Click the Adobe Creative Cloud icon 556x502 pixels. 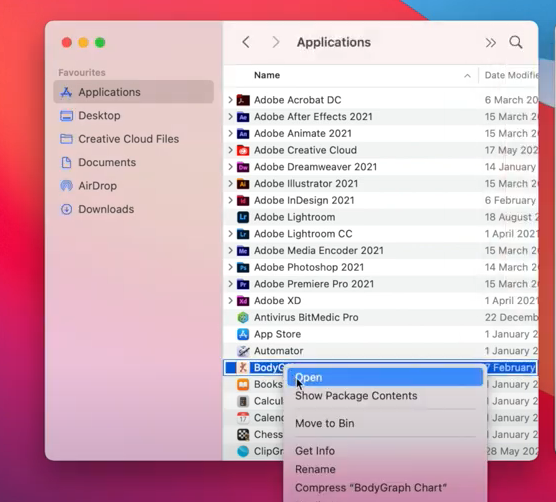[243, 150]
